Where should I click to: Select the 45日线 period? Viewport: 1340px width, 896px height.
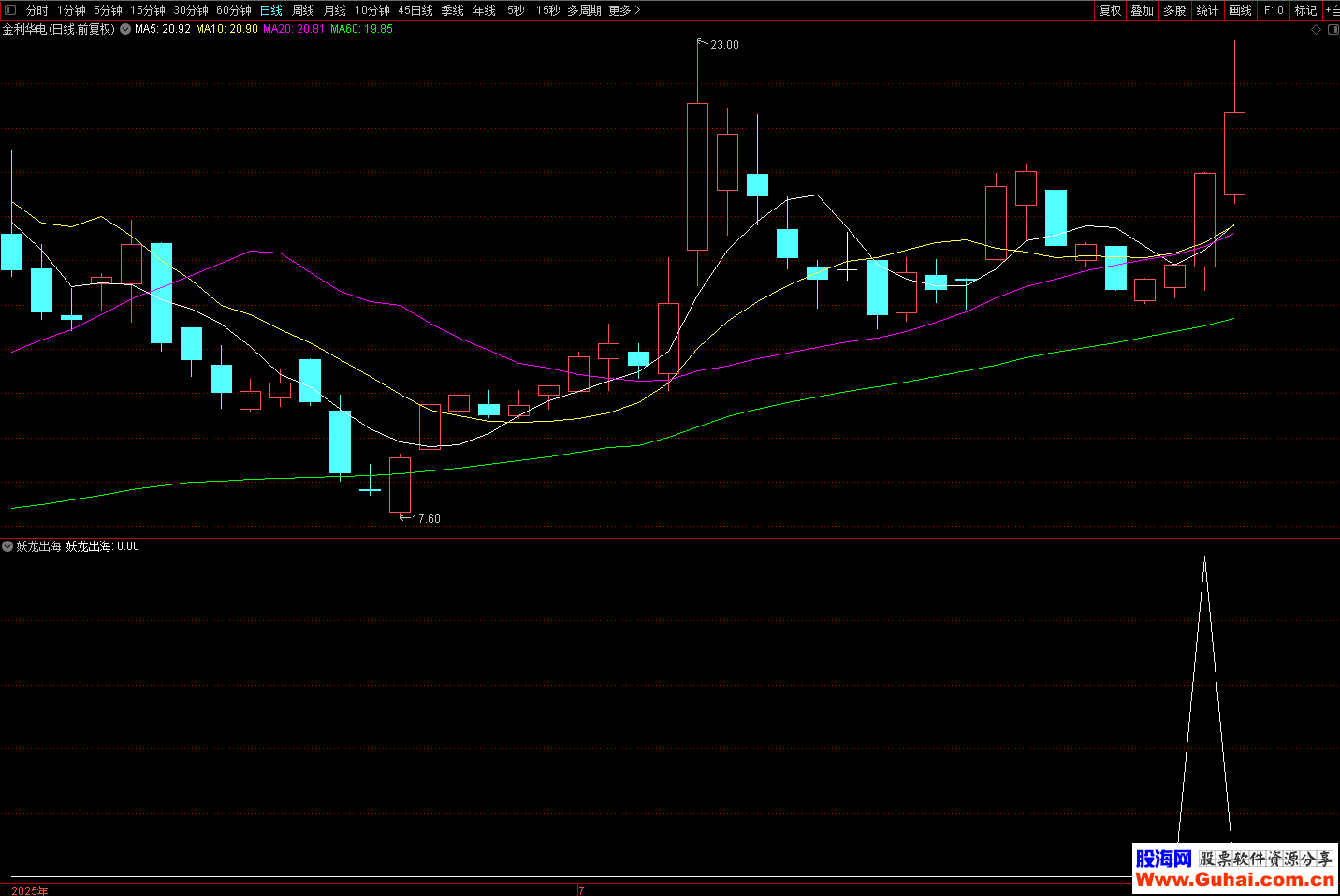[415, 10]
